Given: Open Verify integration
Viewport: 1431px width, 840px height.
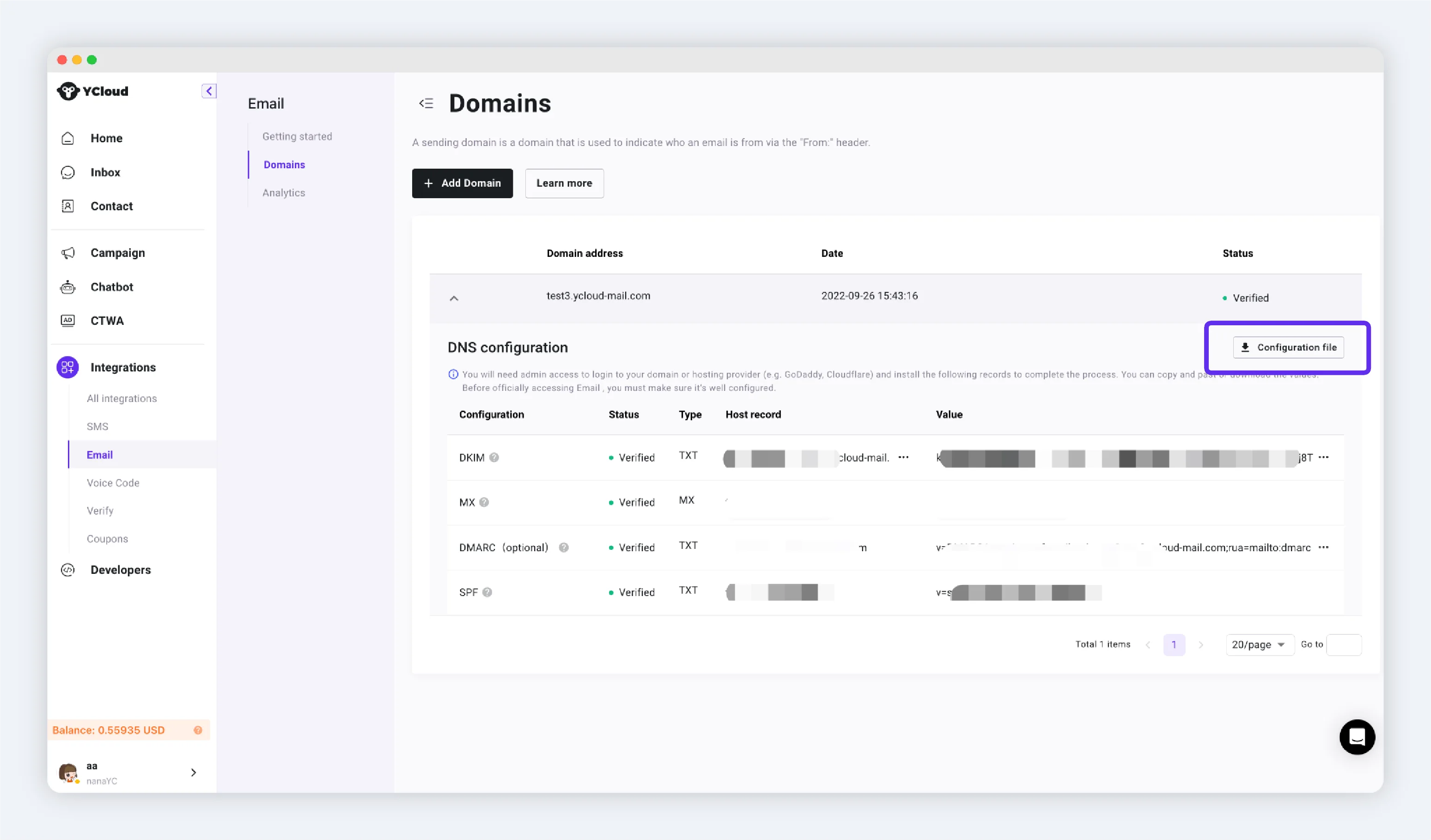Looking at the screenshot, I should pos(100,511).
